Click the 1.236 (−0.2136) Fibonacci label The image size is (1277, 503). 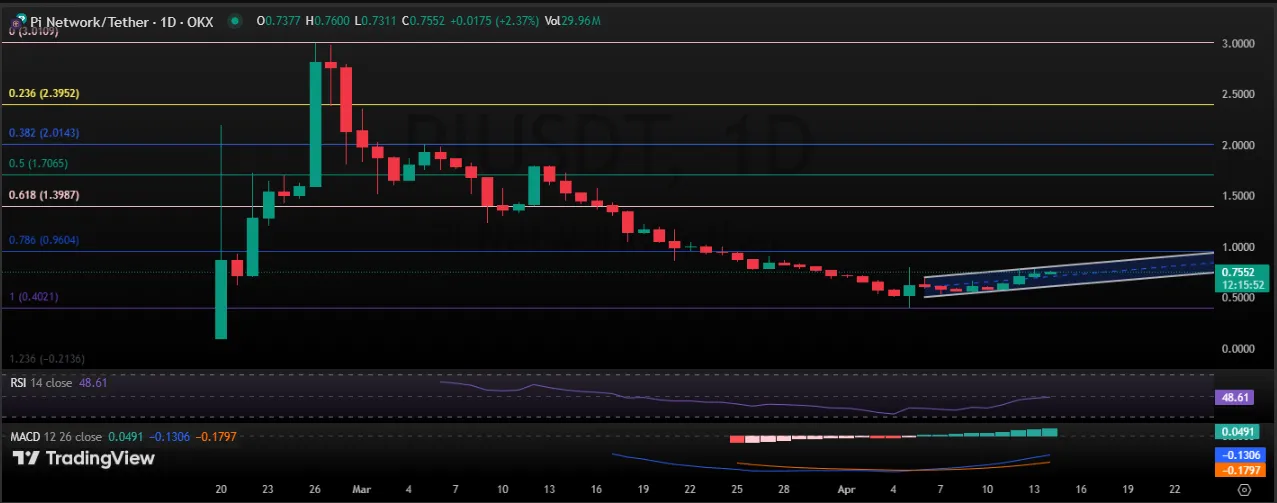[46, 358]
